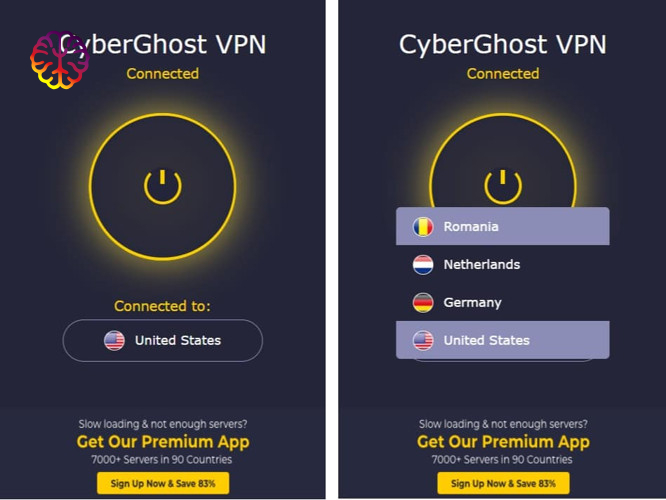Open the United States server location dropdown
The height and width of the screenshot is (500, 666).
click(163, 340)
